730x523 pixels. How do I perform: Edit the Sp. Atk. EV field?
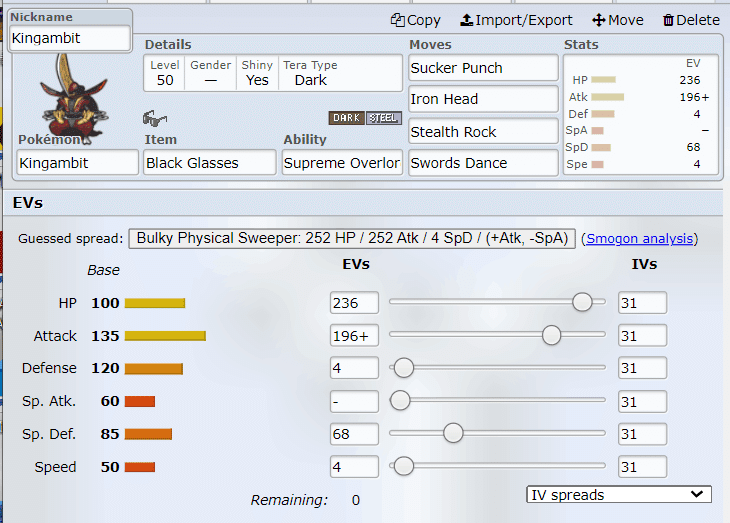point(354,401)
